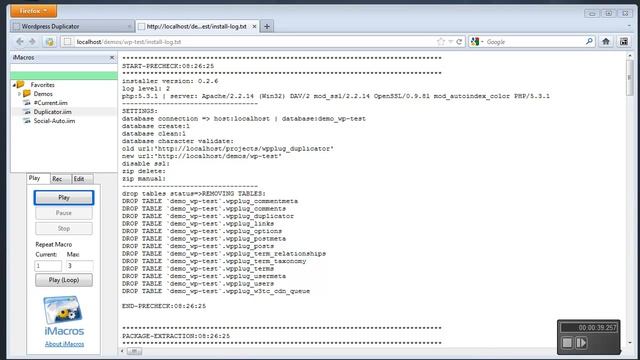Click the PACKAGE-EXTRACTION:08:26:25 line

point(176,336)
